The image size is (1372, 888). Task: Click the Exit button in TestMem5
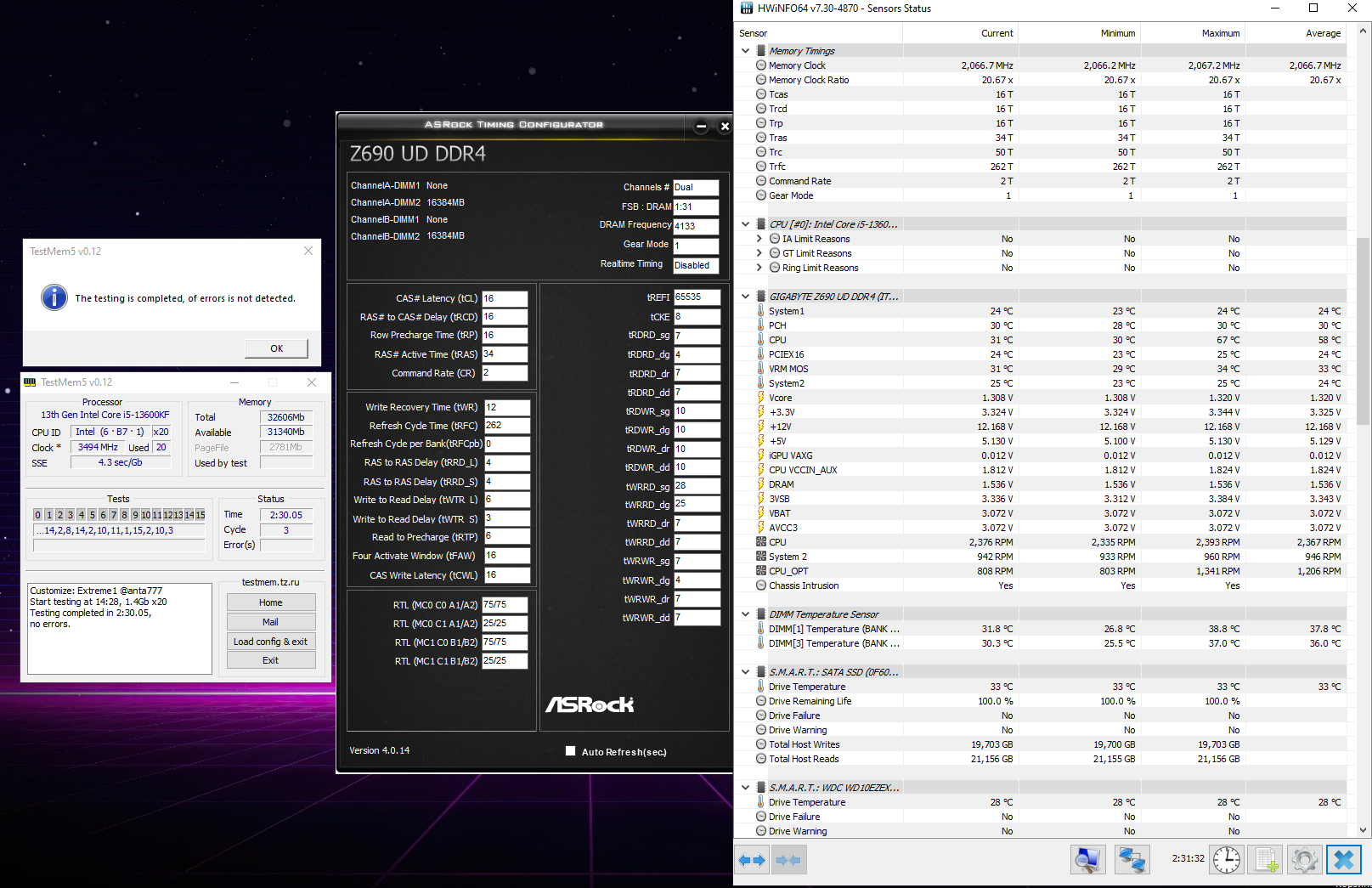(x=271, y=660)
